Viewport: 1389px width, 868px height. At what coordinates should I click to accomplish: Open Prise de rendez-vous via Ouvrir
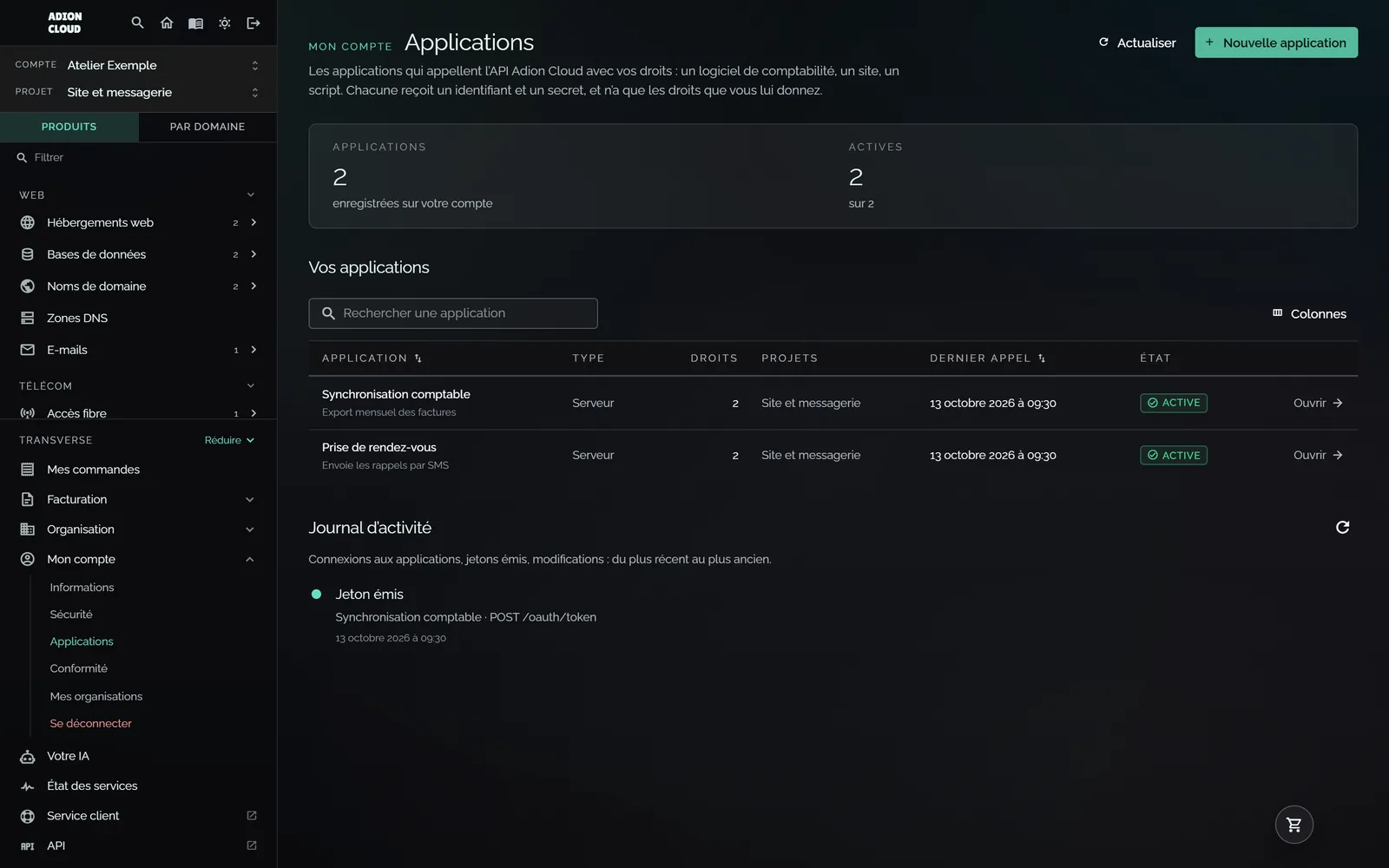(1318, 455)
